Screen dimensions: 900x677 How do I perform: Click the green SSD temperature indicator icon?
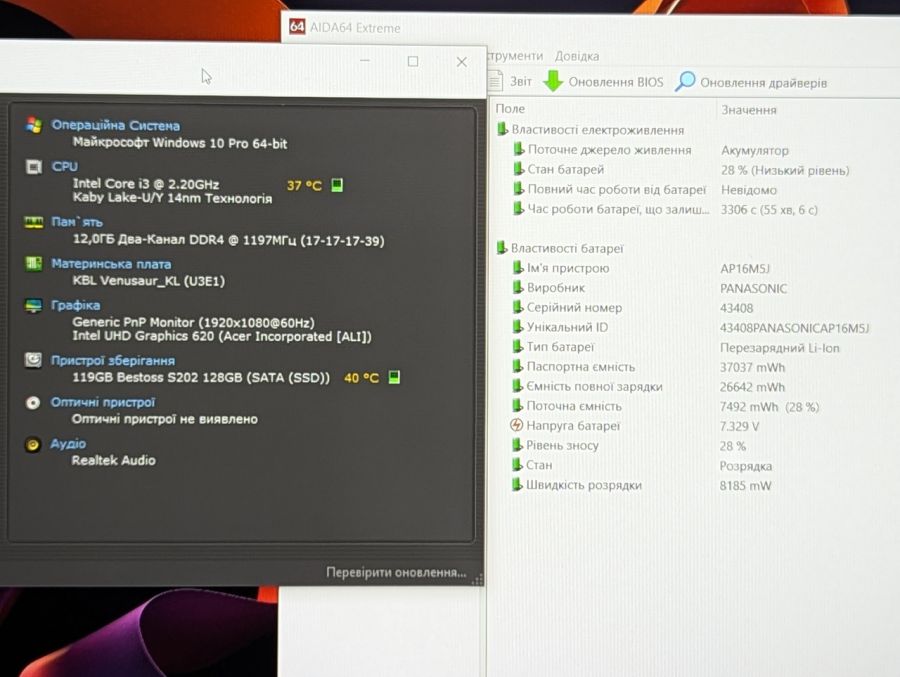(x=394, y=377)
